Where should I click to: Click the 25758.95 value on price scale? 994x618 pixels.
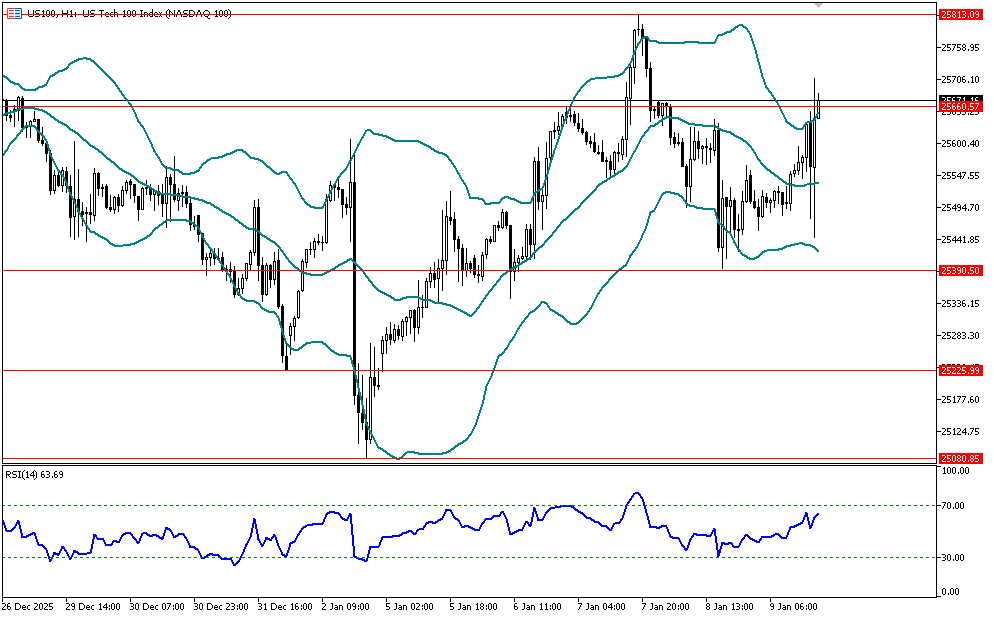point(959,48)
